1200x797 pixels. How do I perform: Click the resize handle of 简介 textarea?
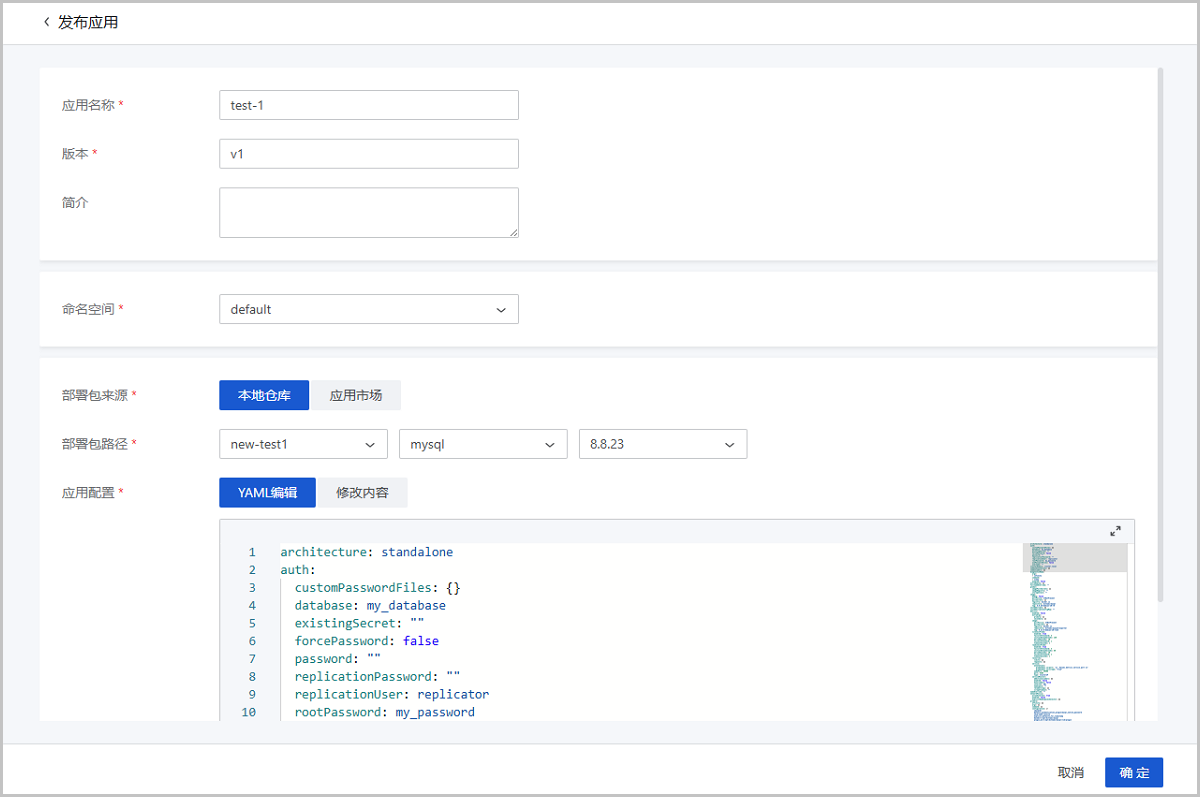click(x=514, y=233)
